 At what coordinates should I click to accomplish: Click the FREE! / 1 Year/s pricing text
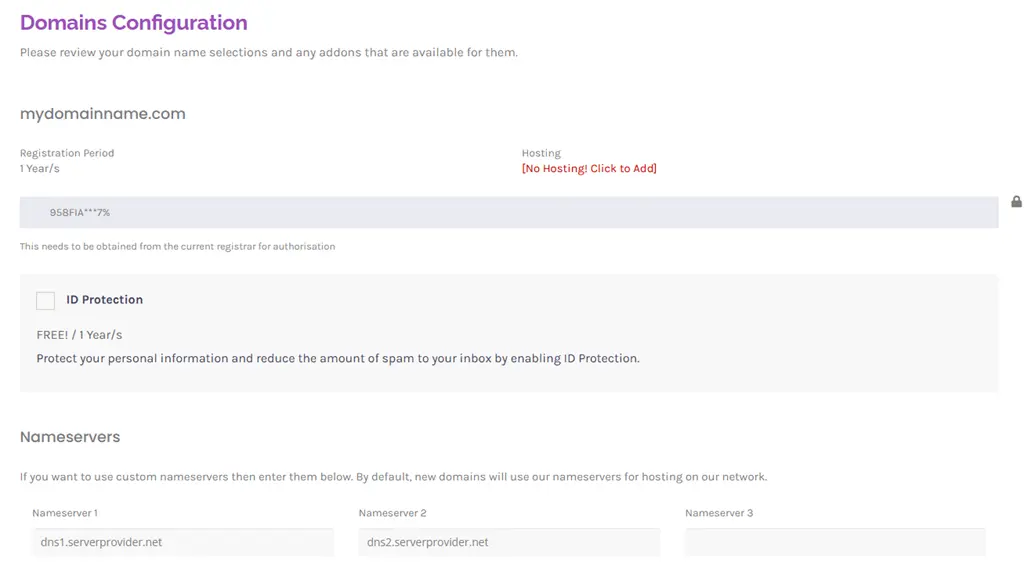point(77,334)
